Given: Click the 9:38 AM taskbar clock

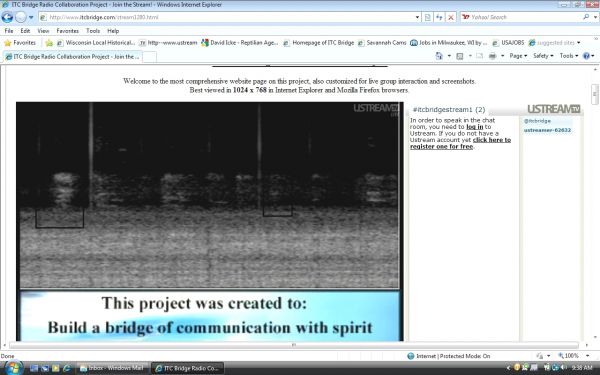Looking at the screenshot, I should coord(582,368).
